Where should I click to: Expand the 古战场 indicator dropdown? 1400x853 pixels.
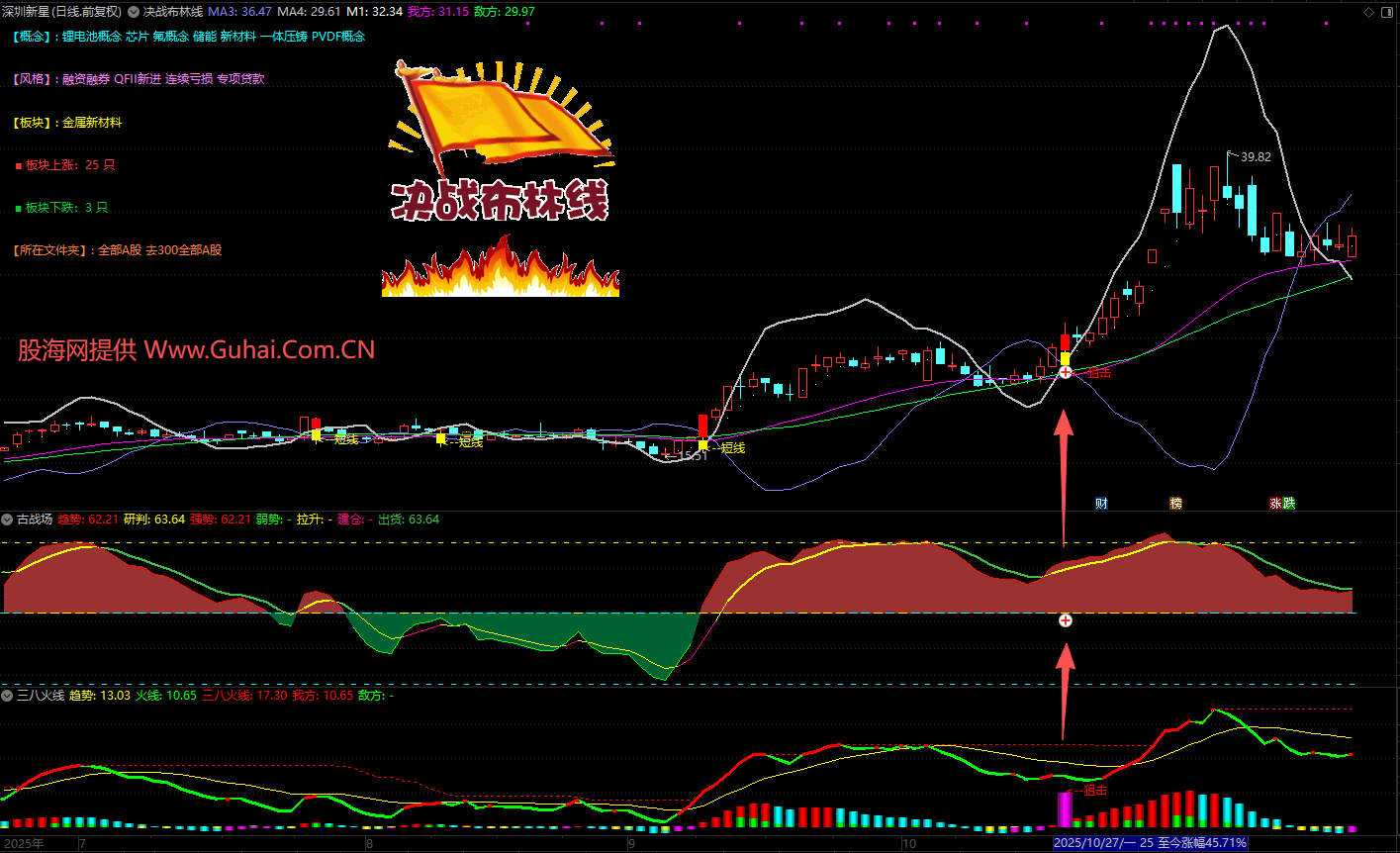pos(7,520)
